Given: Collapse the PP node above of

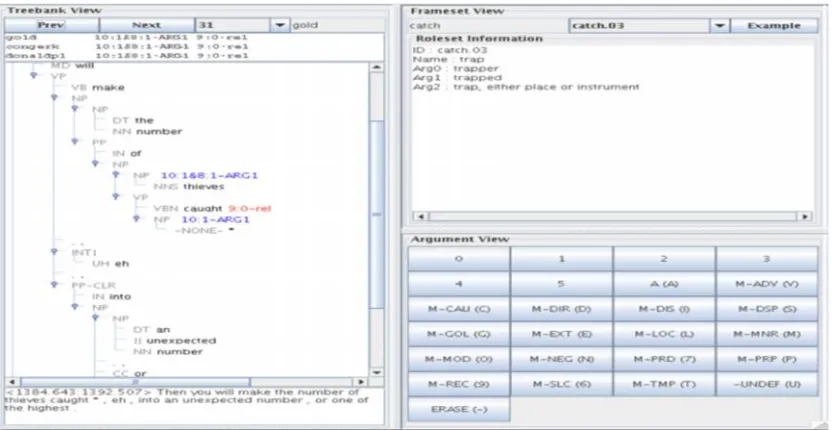Looking at the screenshot, I should [75, 142].
